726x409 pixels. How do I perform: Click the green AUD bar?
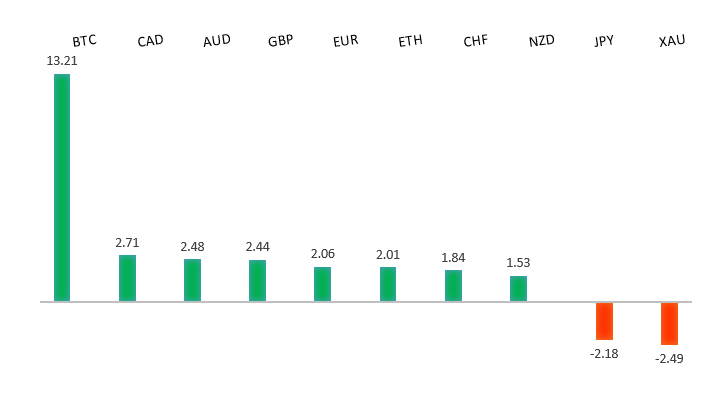(192, 280)
